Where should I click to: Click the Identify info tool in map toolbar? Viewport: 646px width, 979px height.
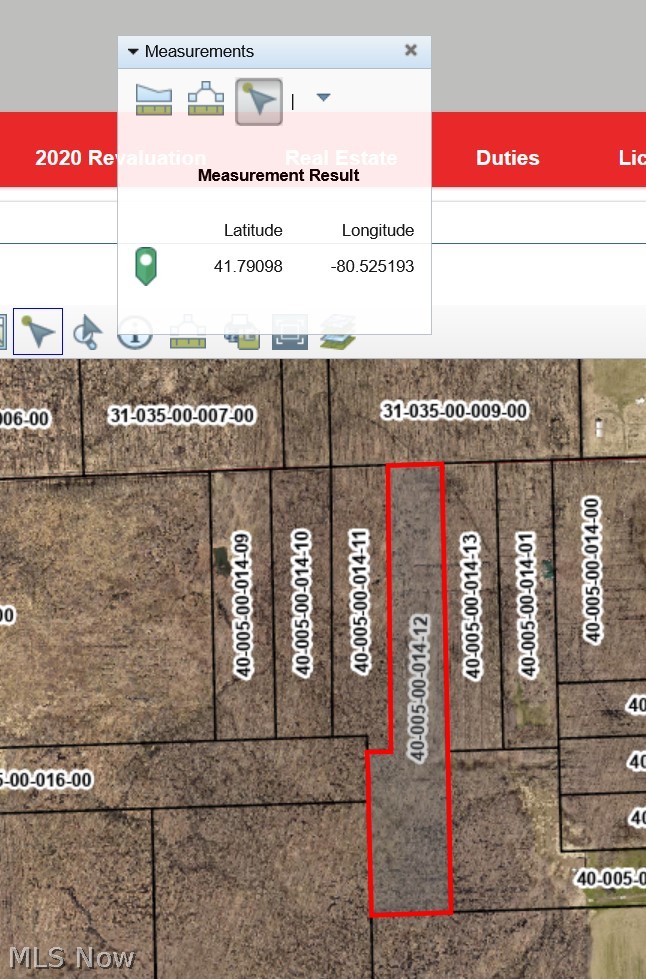[x=135, y=332]
